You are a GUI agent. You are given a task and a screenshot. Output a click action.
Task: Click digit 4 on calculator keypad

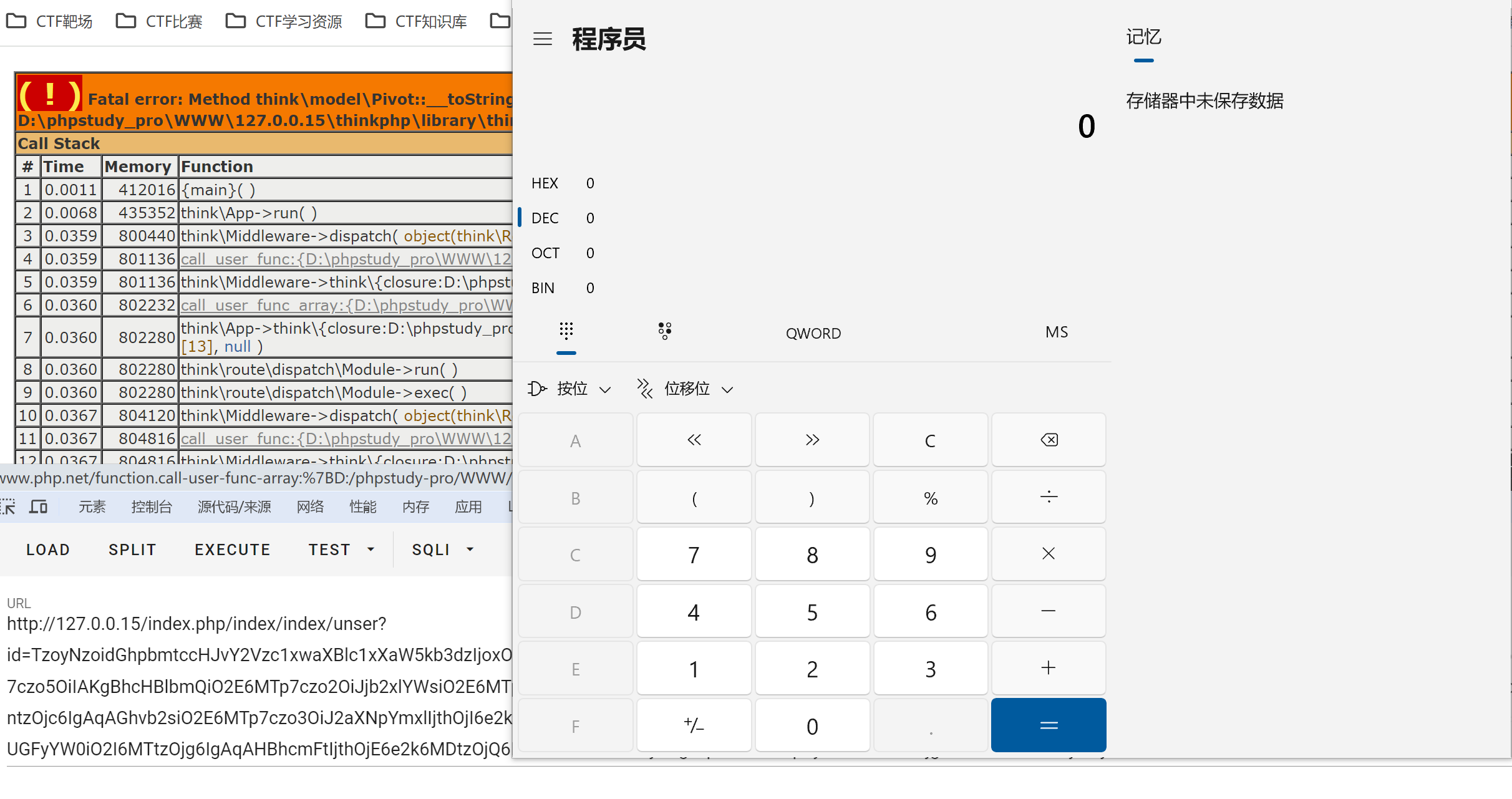[x=694, y=611]
